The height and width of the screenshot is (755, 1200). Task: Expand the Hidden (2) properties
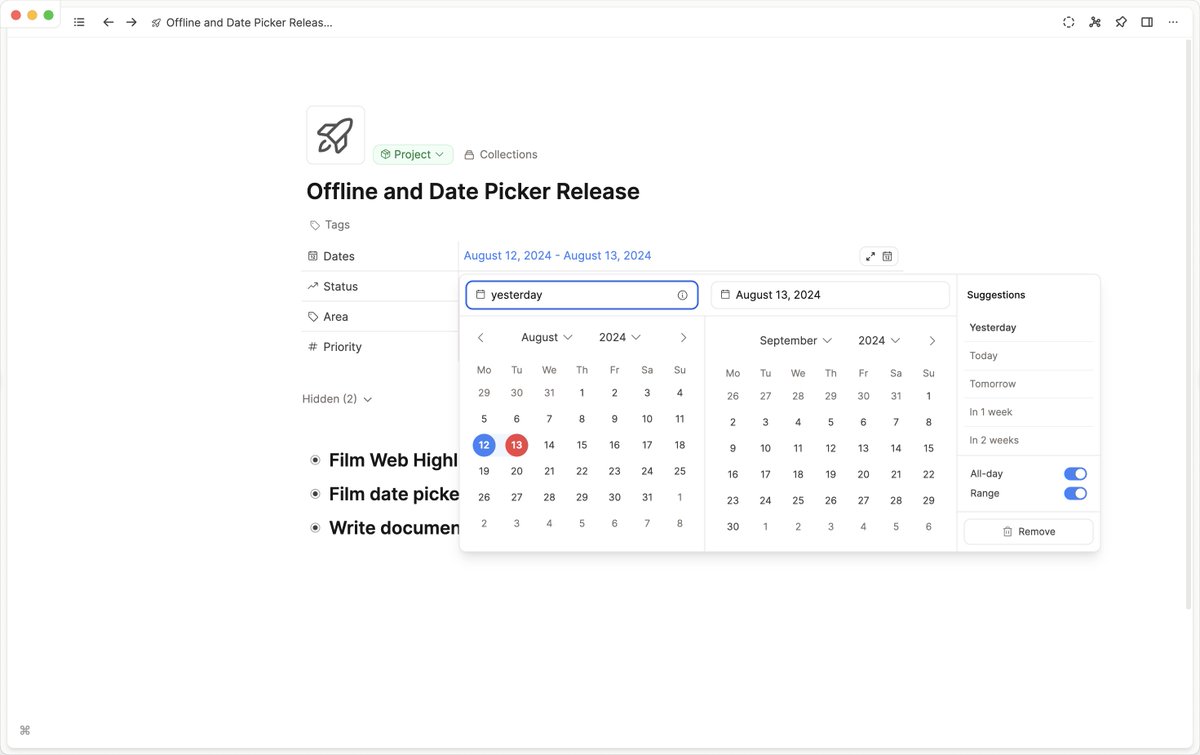pos(337,399)
